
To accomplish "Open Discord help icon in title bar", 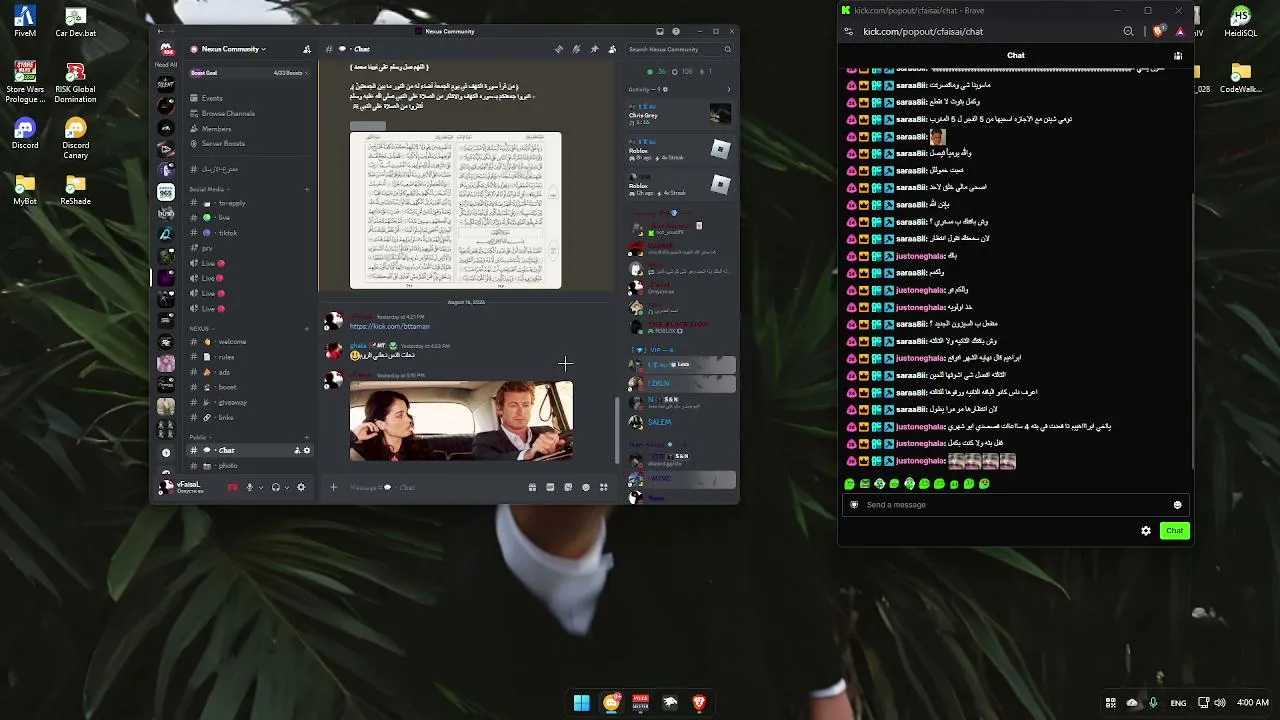I will [x=676, y=31].
